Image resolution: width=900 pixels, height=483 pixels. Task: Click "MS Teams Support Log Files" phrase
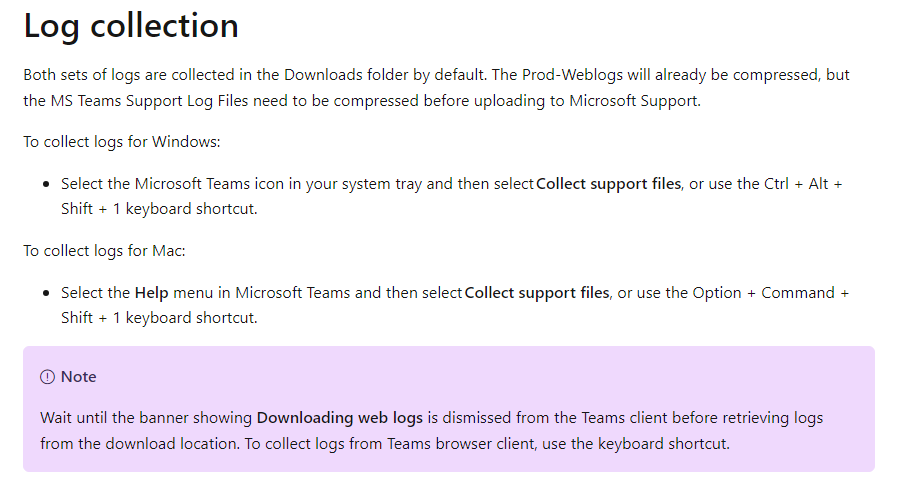[x=149, y=101]
